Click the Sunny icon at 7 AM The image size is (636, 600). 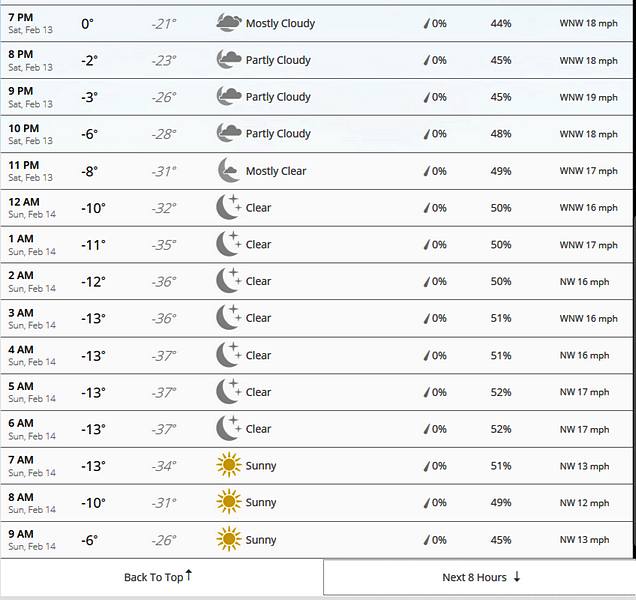[229, 465]
